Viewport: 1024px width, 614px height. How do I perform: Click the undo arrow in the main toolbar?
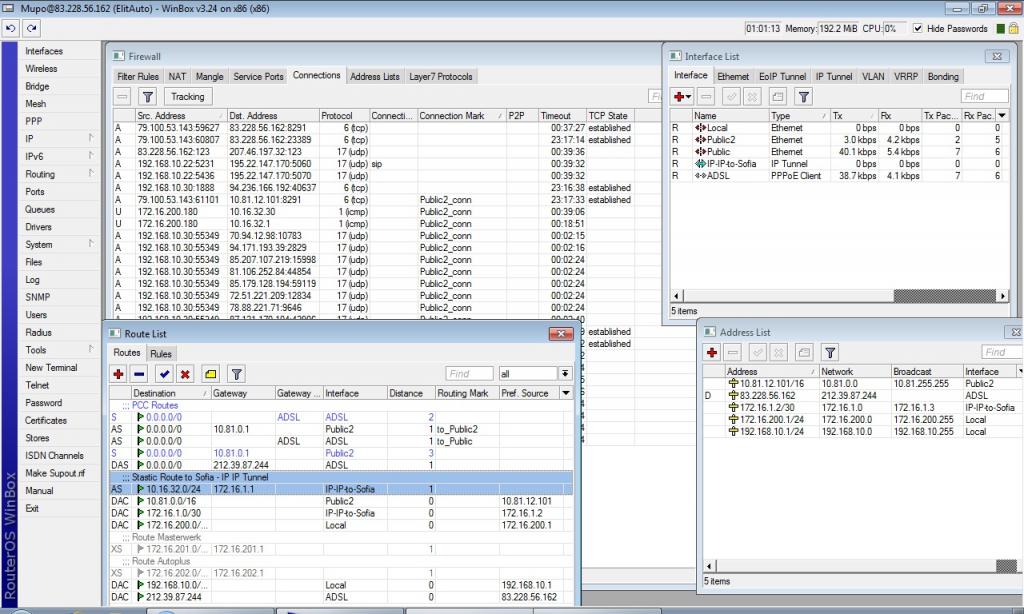tap(10, 29)
